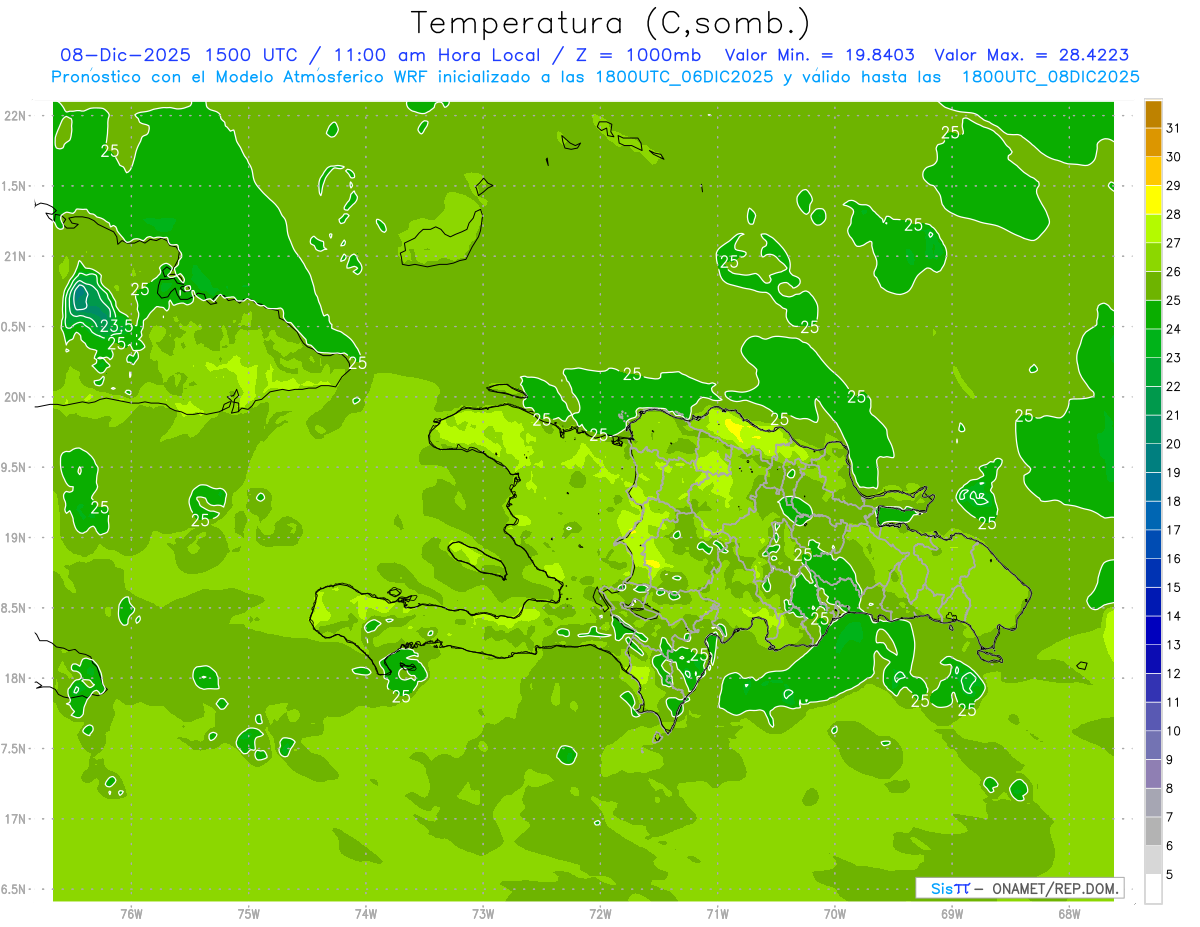The width and height of the screenshot is (1200, 927).
Task: Click the 'Valor Max. = 28.4223' value
Action: [1032, 55]
